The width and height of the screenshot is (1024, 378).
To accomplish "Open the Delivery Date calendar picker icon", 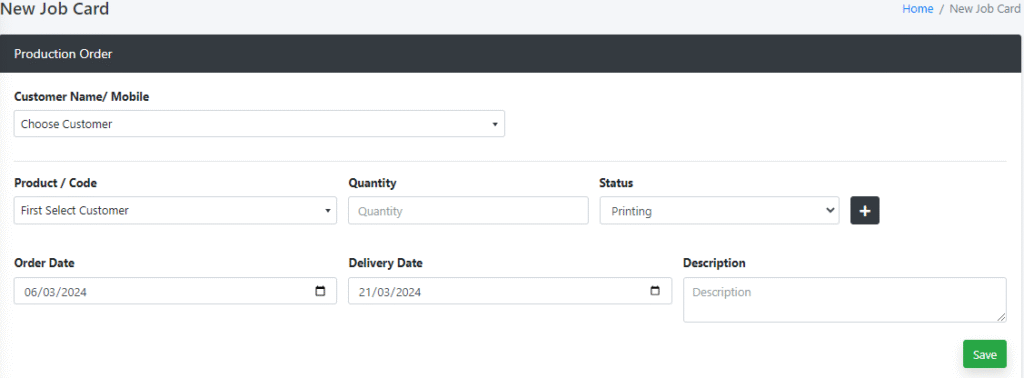I will (655, 291).
